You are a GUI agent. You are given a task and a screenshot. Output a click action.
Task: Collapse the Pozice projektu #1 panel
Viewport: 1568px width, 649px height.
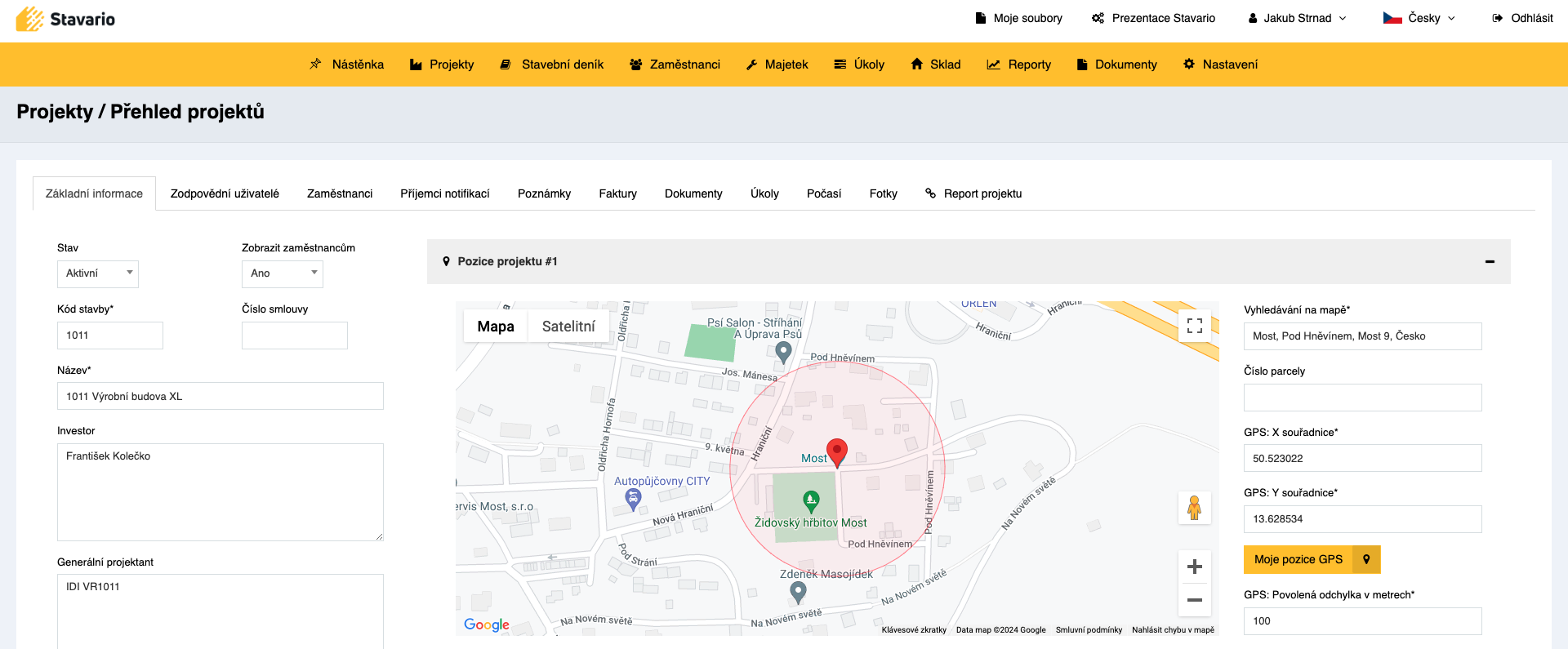click(x=1490, y=261)
